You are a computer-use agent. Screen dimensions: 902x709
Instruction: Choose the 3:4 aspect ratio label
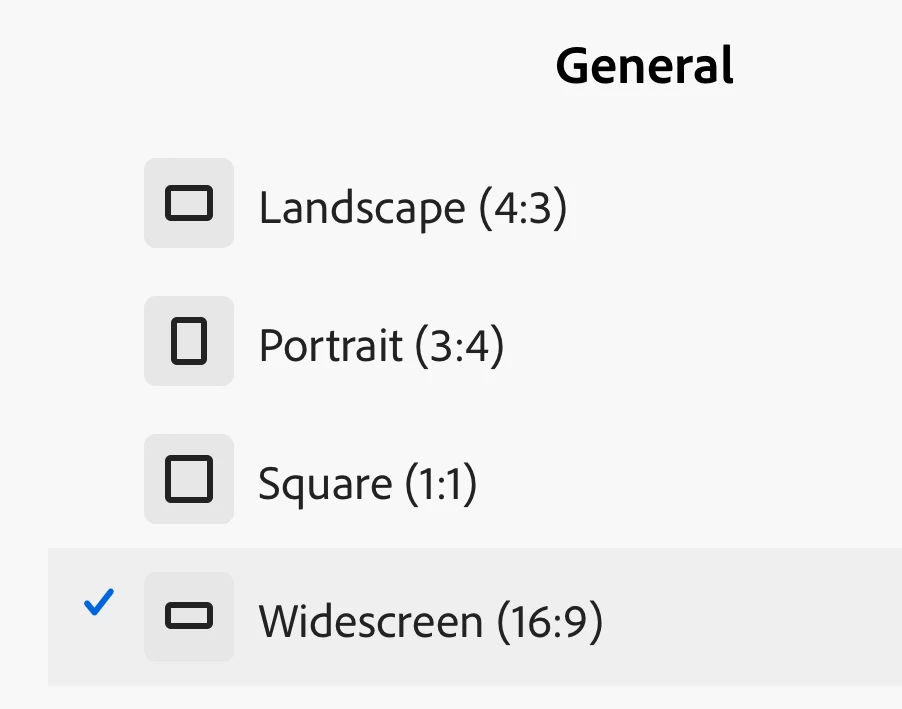coord(459,346)
